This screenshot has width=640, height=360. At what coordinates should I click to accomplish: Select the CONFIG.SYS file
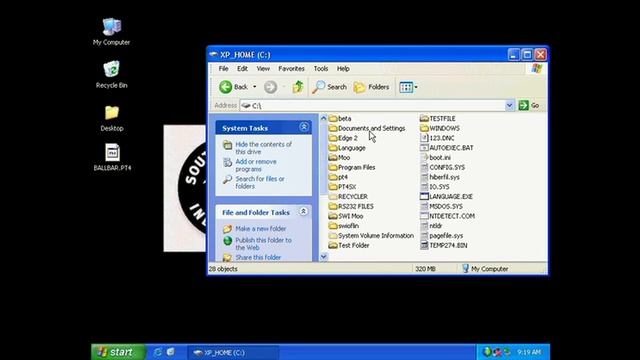pyautogui.click(x=442, y=167)
